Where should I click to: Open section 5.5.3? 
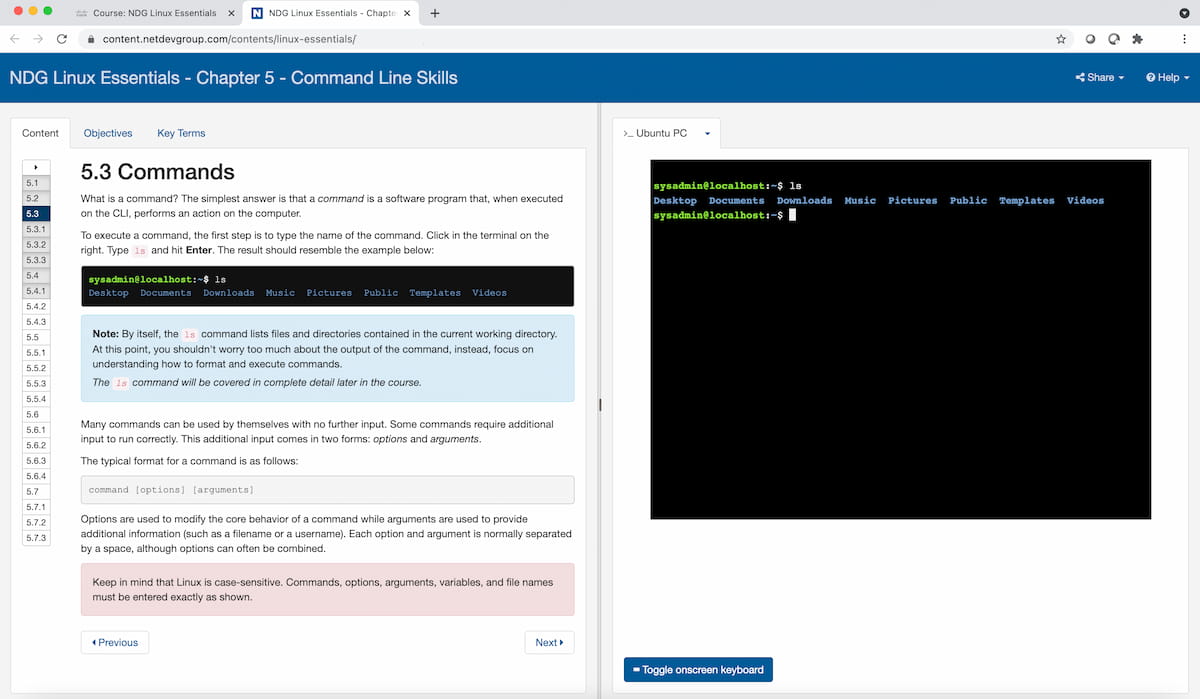[35, 383]
